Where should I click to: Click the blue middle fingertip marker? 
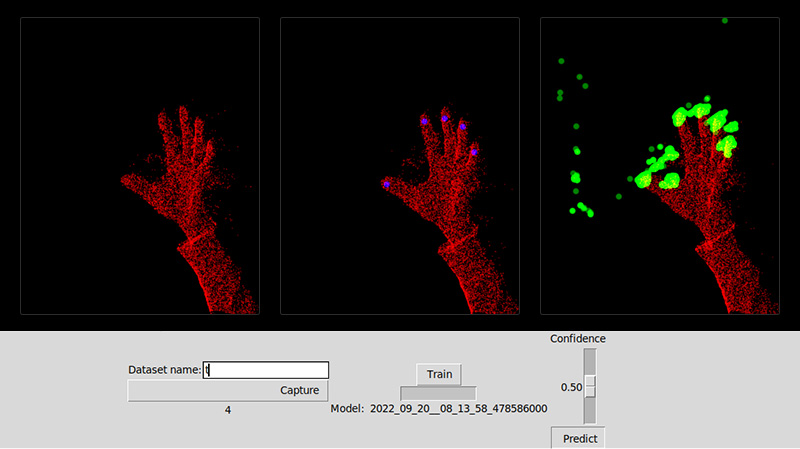point(445,118)
